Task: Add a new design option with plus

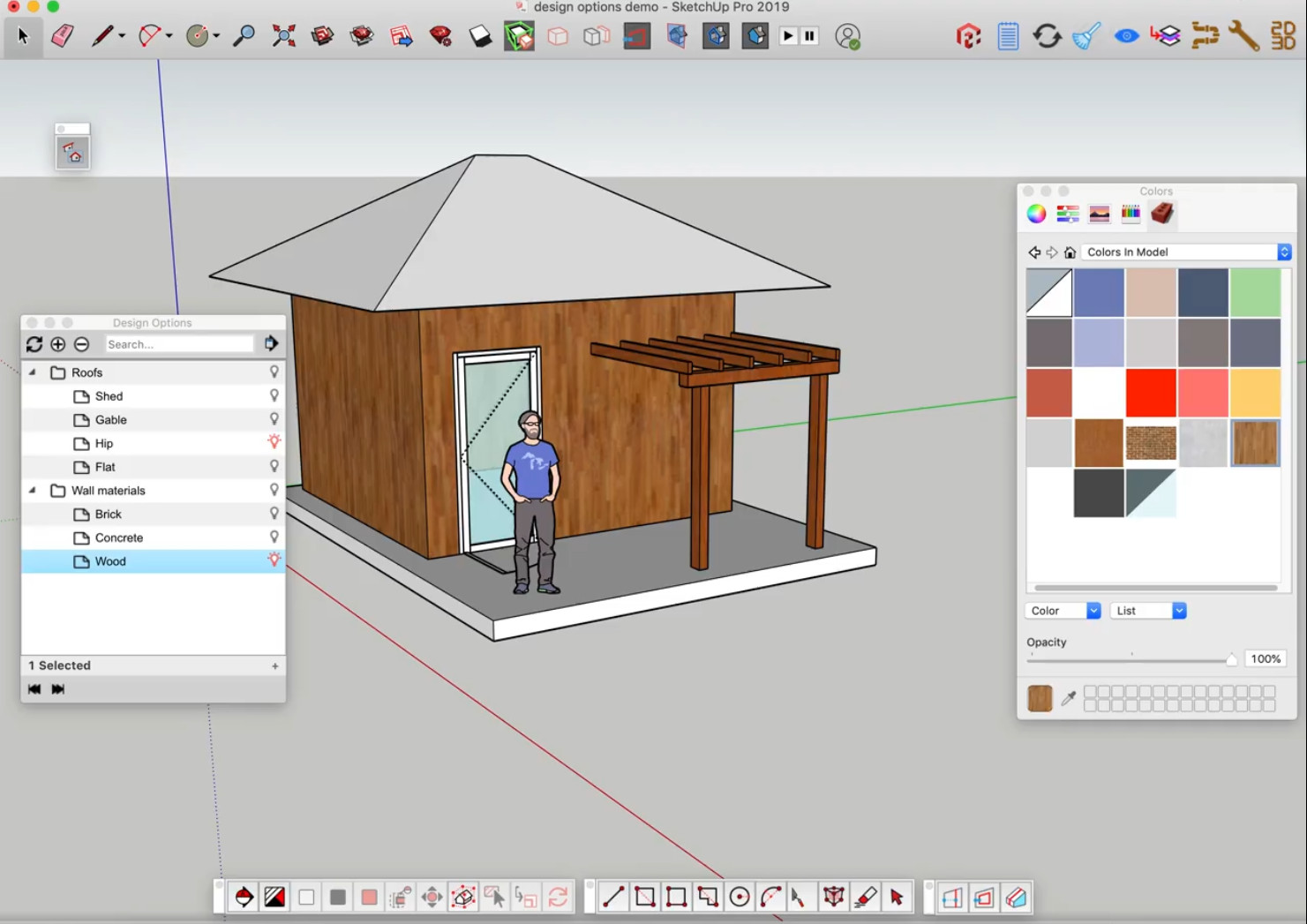Action: pyautogui.click(x=58, y=344)
